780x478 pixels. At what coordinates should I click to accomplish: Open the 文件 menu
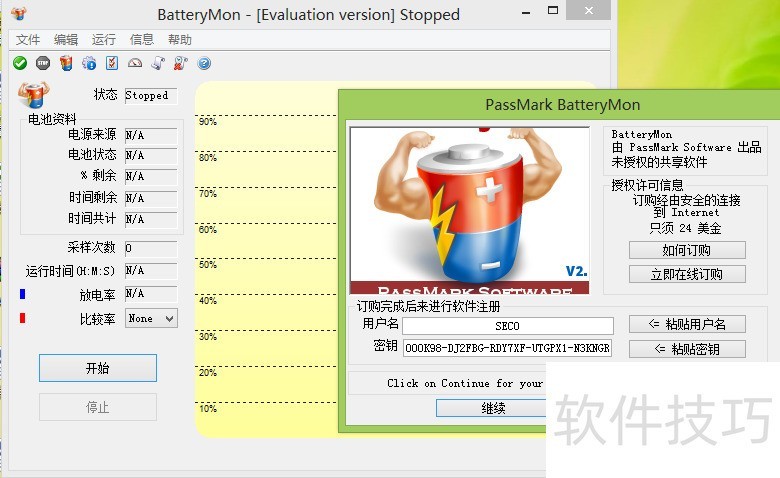[27, 39]
